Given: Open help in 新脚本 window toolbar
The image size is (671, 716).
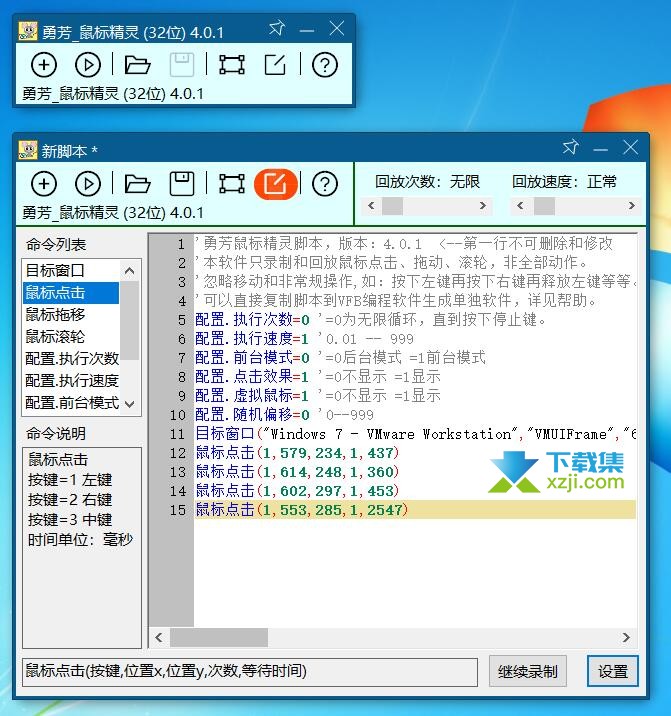Looking at the screenshot, I should (x=325, y=184).
